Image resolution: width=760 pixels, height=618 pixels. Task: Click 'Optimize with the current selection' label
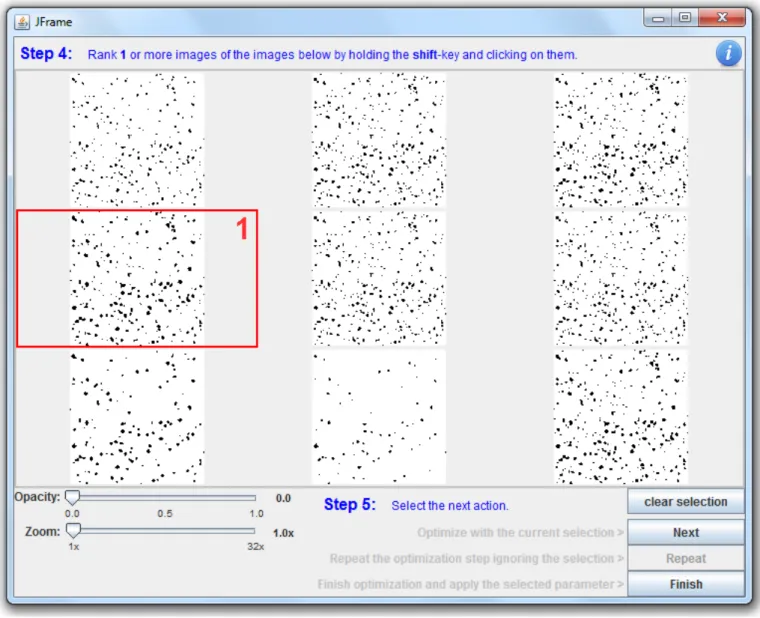point(520,533)
